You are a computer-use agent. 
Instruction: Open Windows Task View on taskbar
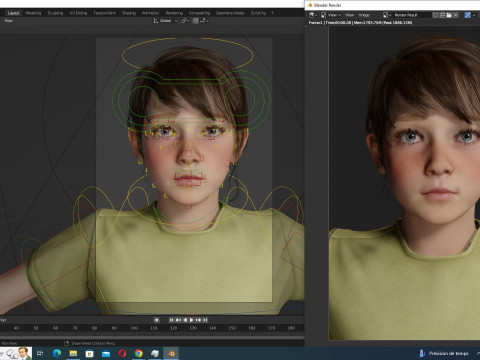pos(40,353)
